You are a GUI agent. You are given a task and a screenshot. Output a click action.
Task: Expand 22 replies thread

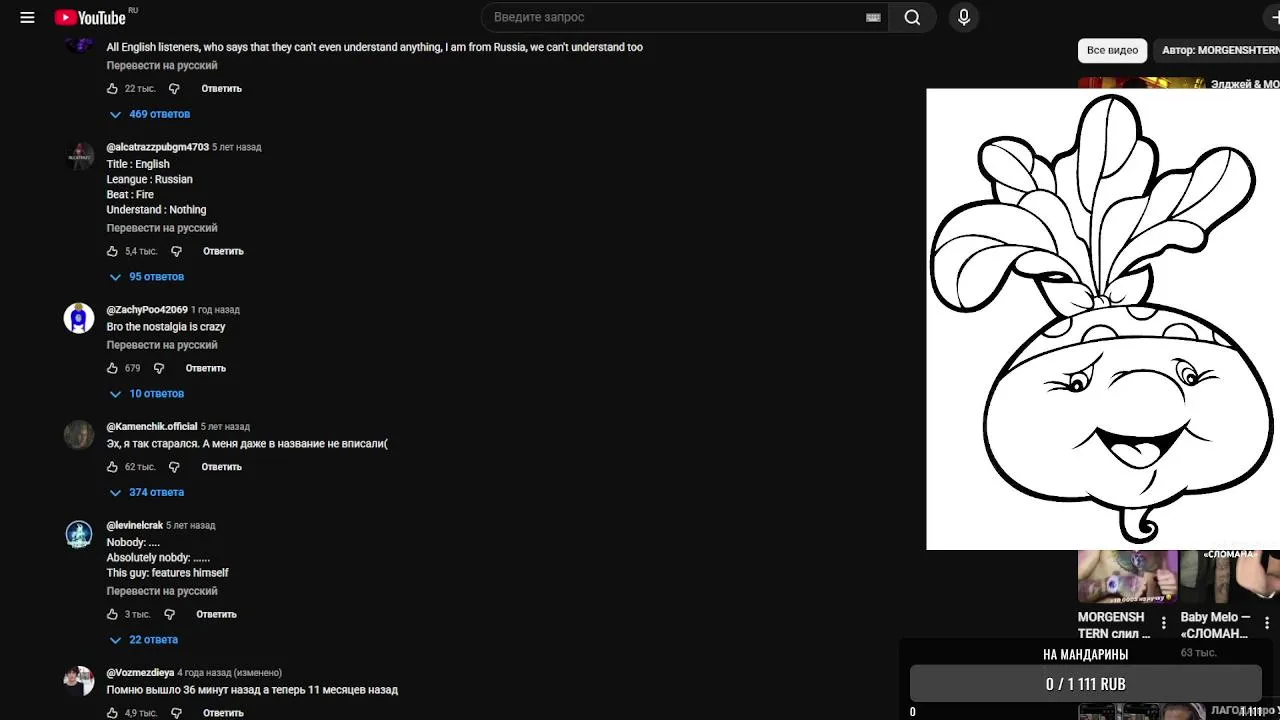(144, 640)
